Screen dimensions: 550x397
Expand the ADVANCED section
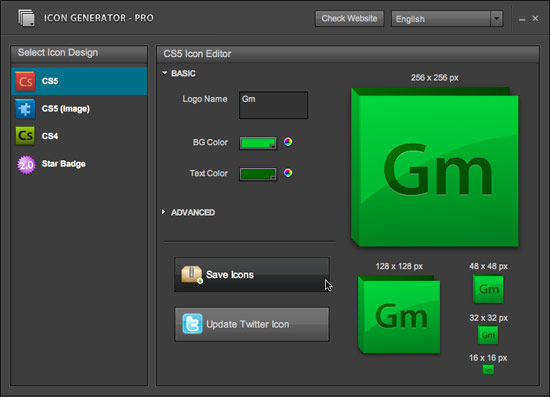(163, 212)
